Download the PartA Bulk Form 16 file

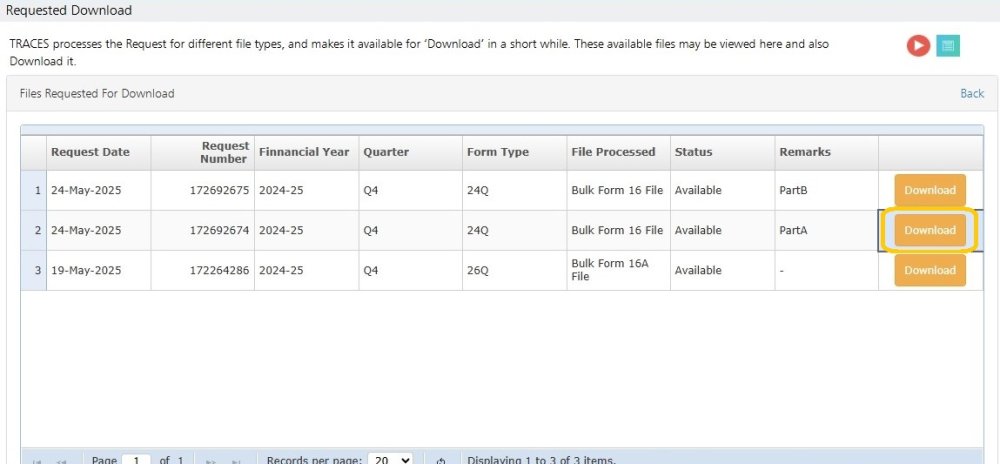pyautogui.click(x=930, y=230)
